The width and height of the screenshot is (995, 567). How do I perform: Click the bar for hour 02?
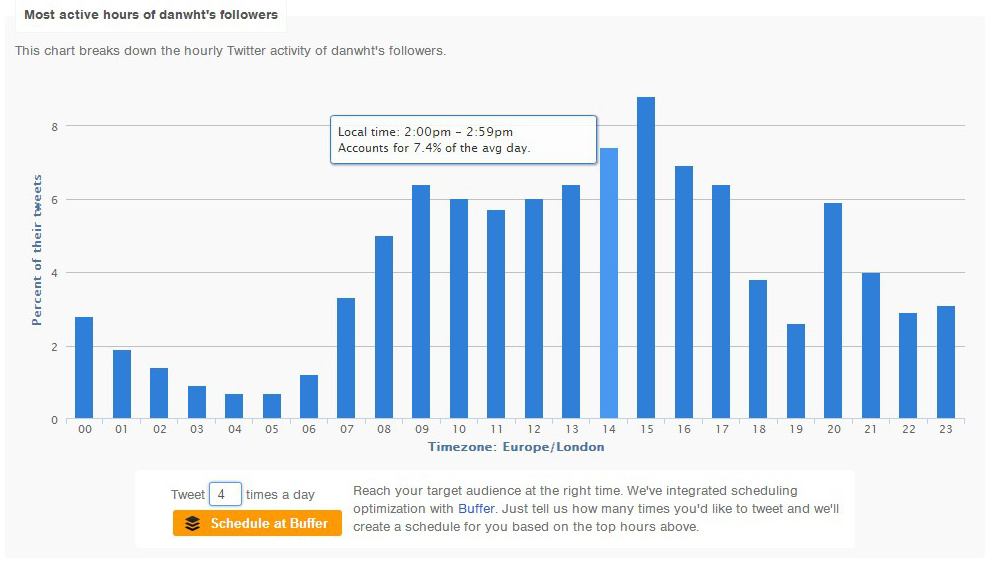159,393
